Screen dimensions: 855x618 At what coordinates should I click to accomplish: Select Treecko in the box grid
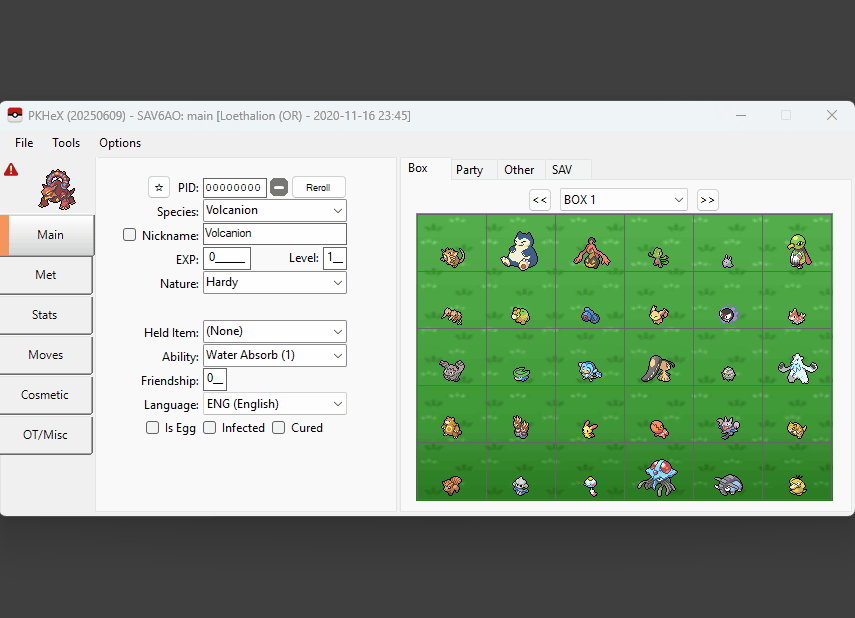659,243
